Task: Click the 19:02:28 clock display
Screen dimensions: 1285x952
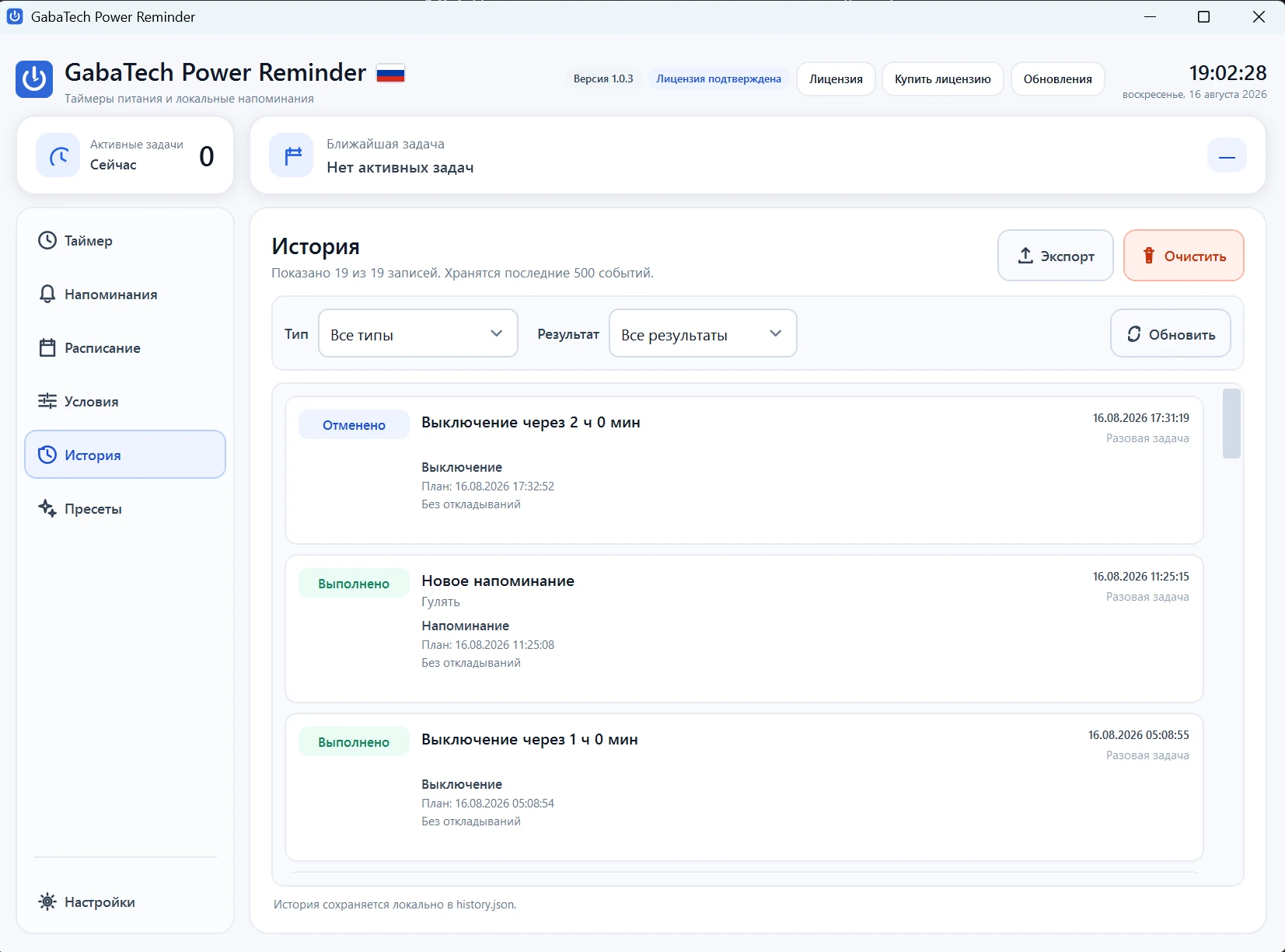Action: point(1227,72)
